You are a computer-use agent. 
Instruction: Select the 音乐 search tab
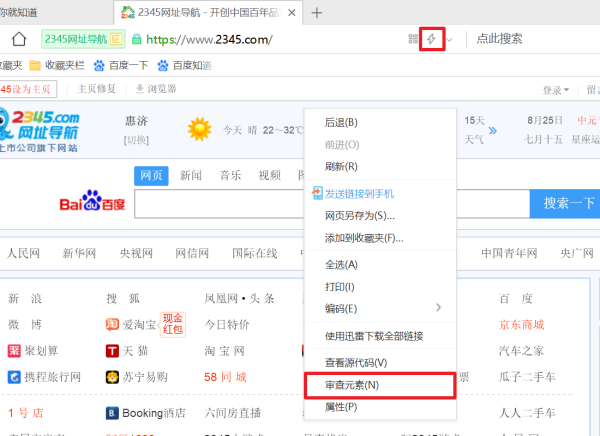230,176
